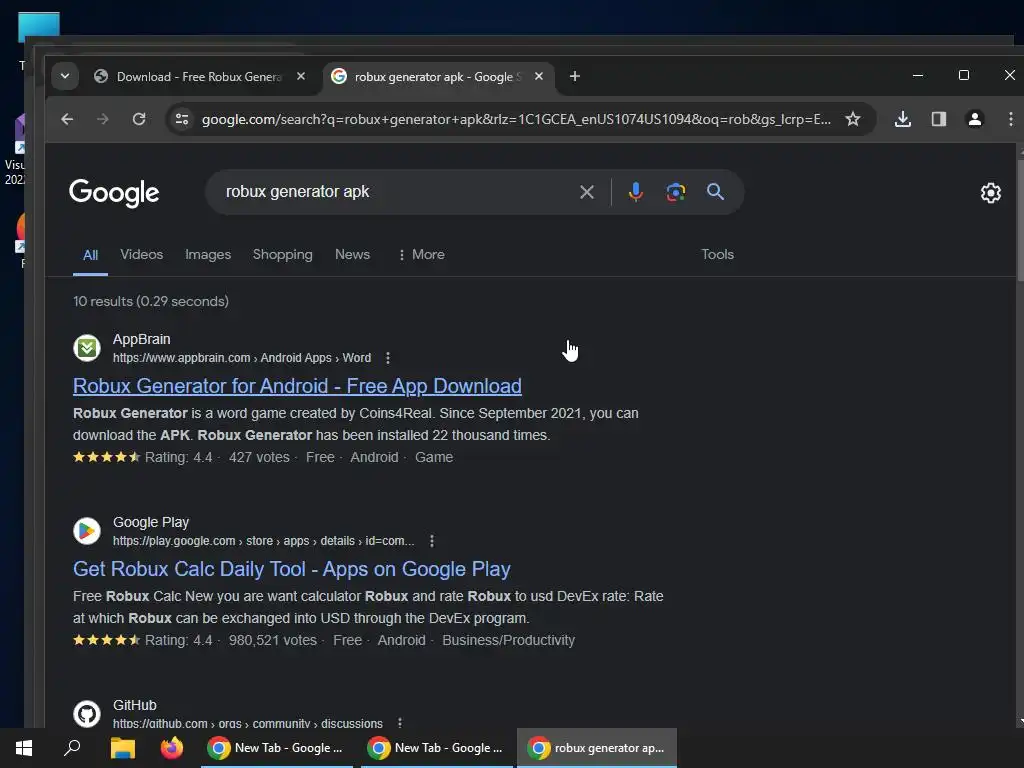Select robux generator taskbar Chrome window
This screenshot has width=1024, height=768.
(x=597, y=748)
